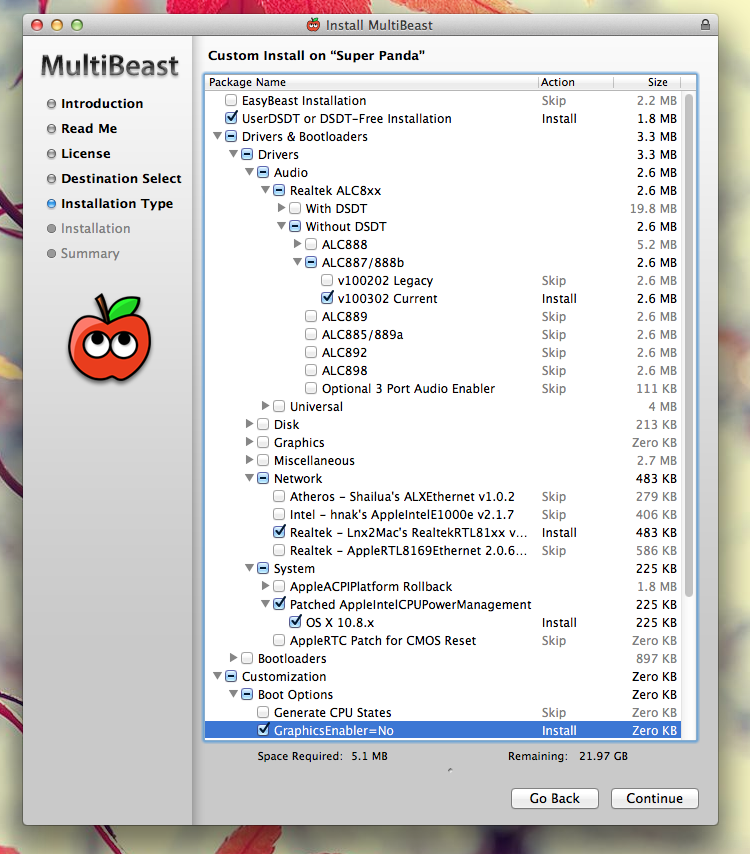Toggle the v100202 Legacy checkbox
The width and height of the screenshot is (750, 854).
click(x=327, y=280)
